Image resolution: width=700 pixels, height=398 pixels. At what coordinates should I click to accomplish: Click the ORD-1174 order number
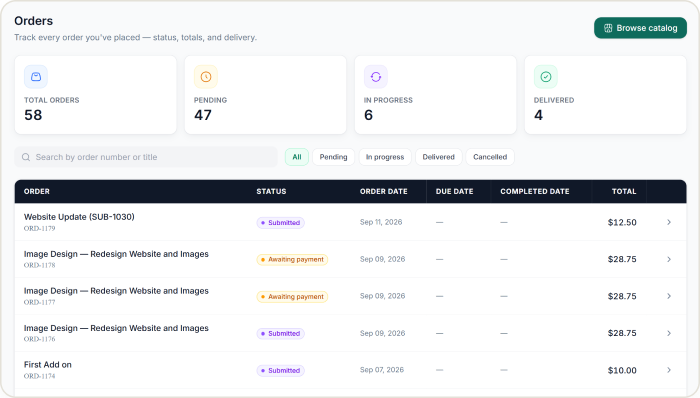coord(39,376)
